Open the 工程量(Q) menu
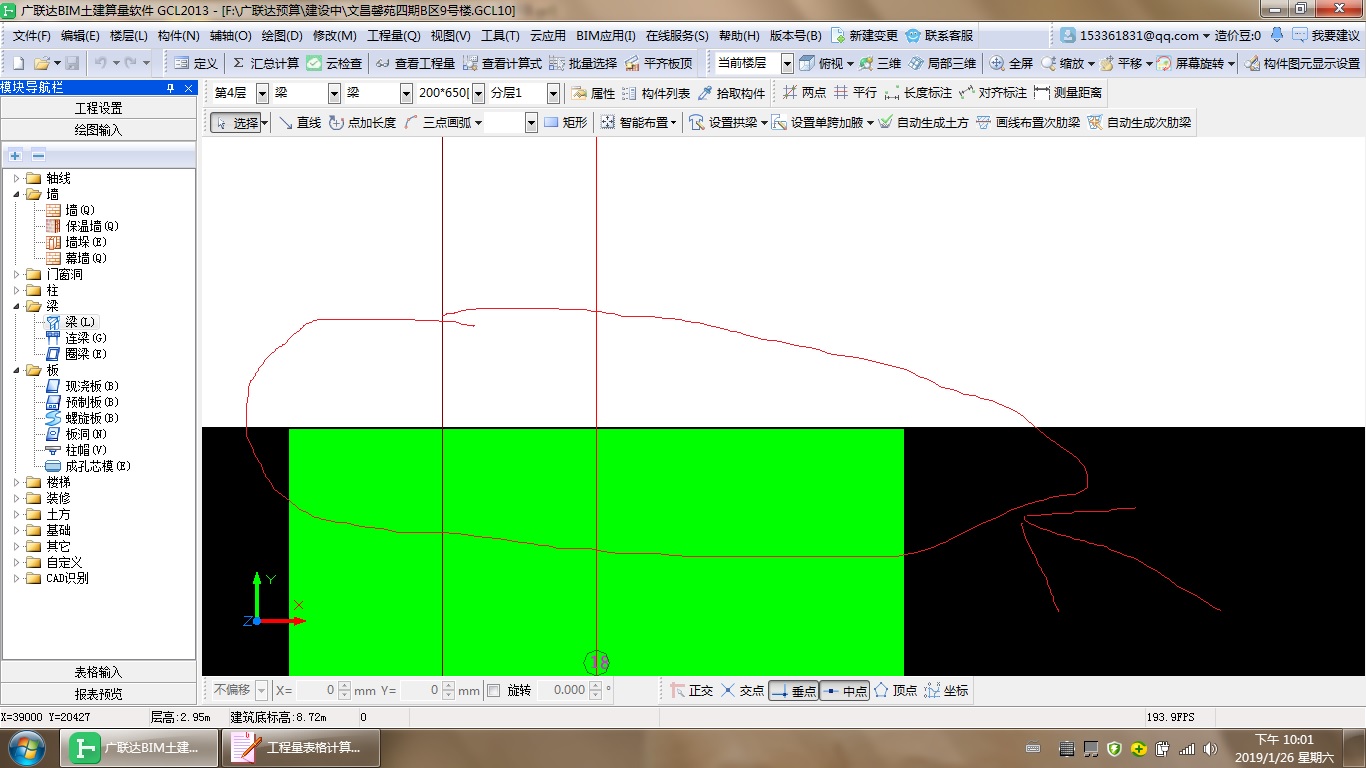 click(x=394, y=35)
